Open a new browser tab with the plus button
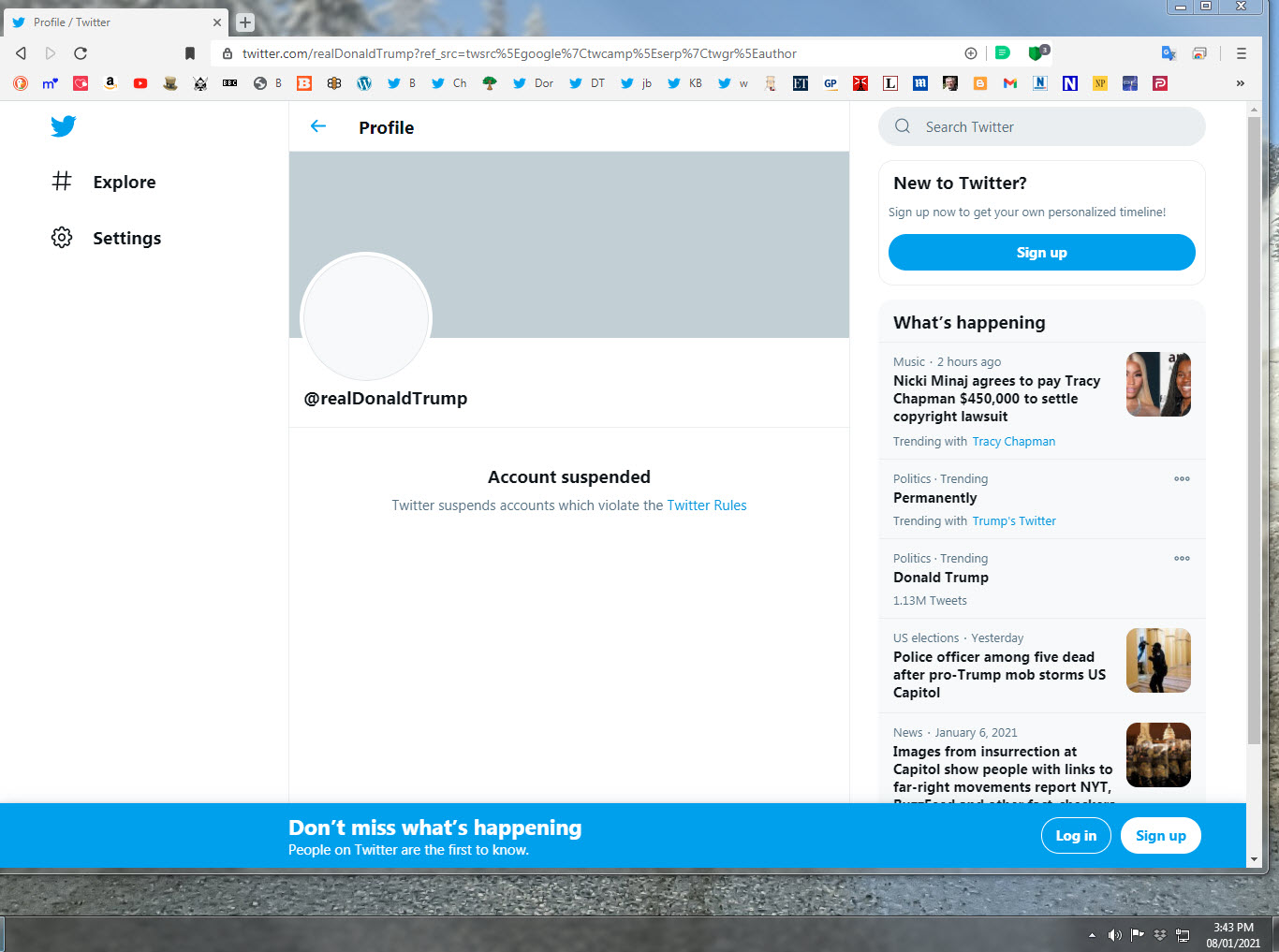The height and width of the screenshot is (952, 1279). (x=245, y=22)
